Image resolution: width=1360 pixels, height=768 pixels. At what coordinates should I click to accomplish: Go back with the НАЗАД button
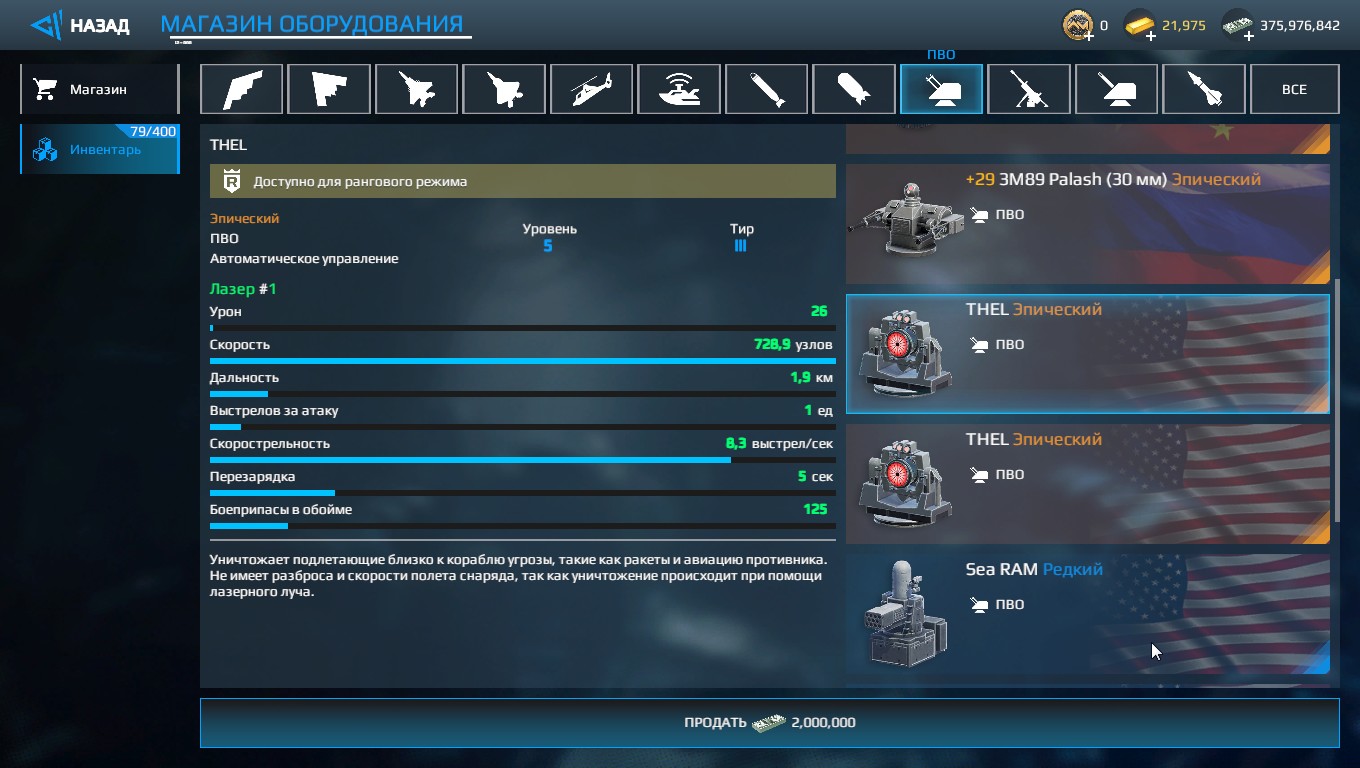point(80,25)
